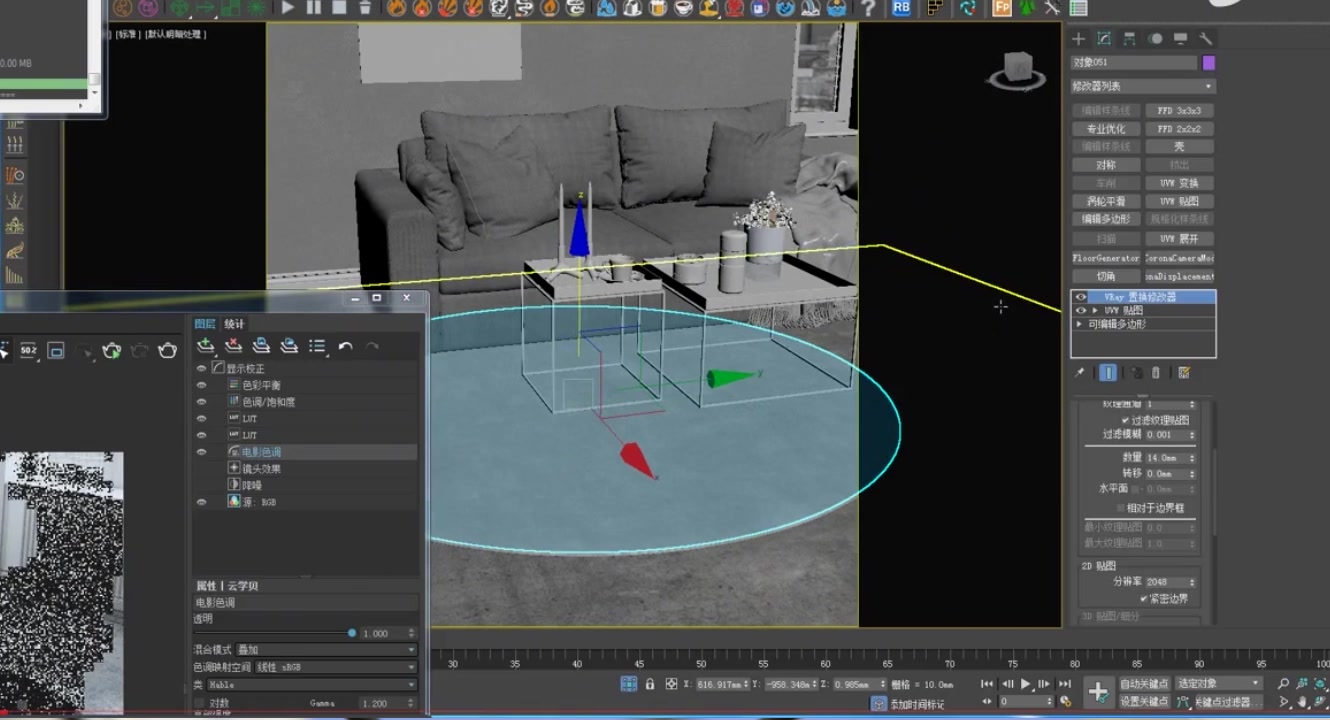Click the 设置关键点 button
Image resolution: width=1330 pixels, height=720 pixels.
point(1144,701)
